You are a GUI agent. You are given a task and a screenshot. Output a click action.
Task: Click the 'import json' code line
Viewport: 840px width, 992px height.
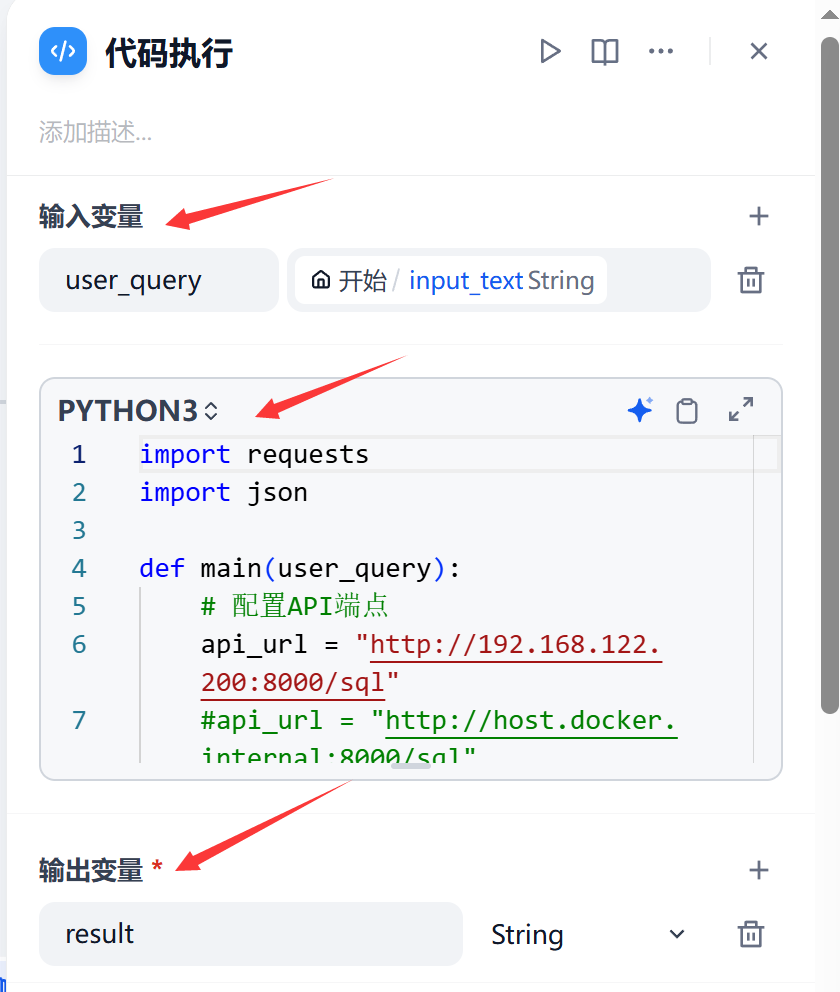[x=223, y=493]
